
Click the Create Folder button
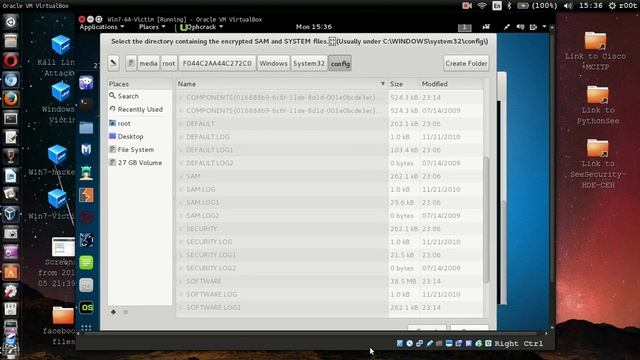coord(466,63)
